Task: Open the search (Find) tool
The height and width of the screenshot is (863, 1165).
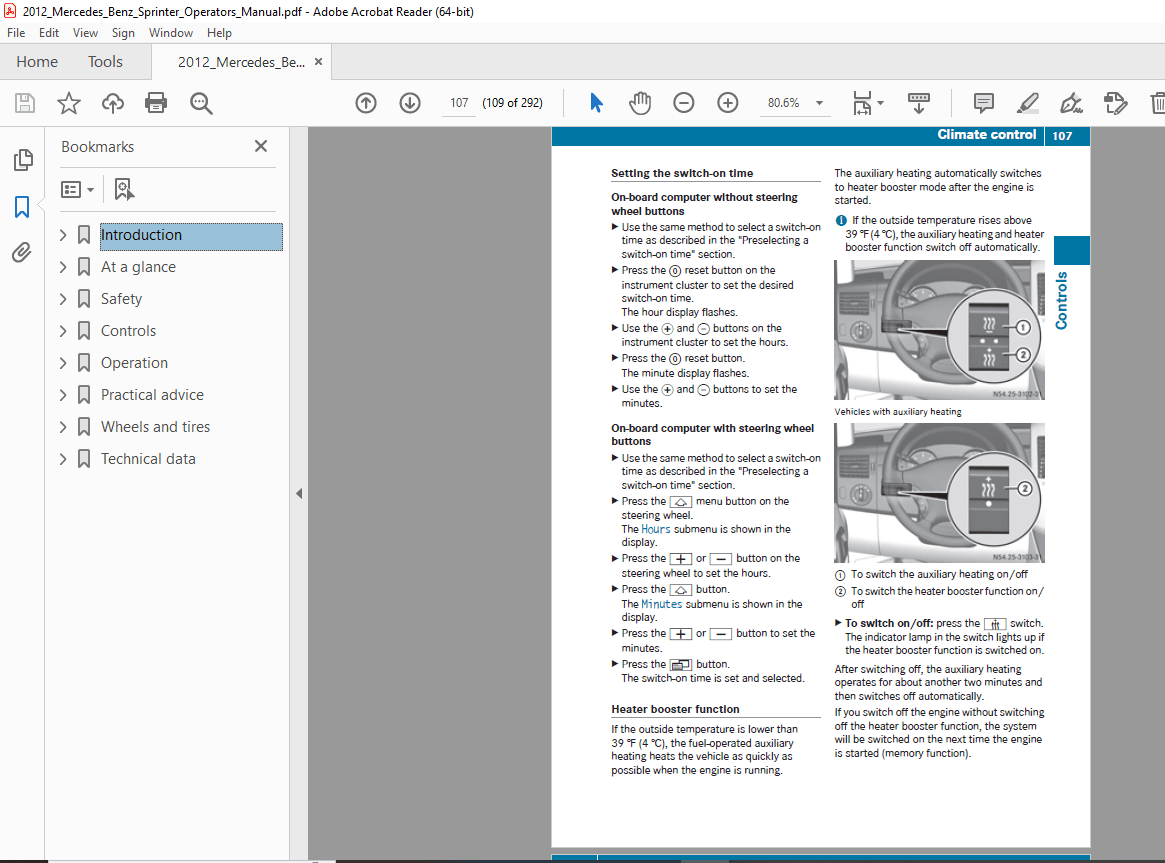Action: (x=201, y=102)
